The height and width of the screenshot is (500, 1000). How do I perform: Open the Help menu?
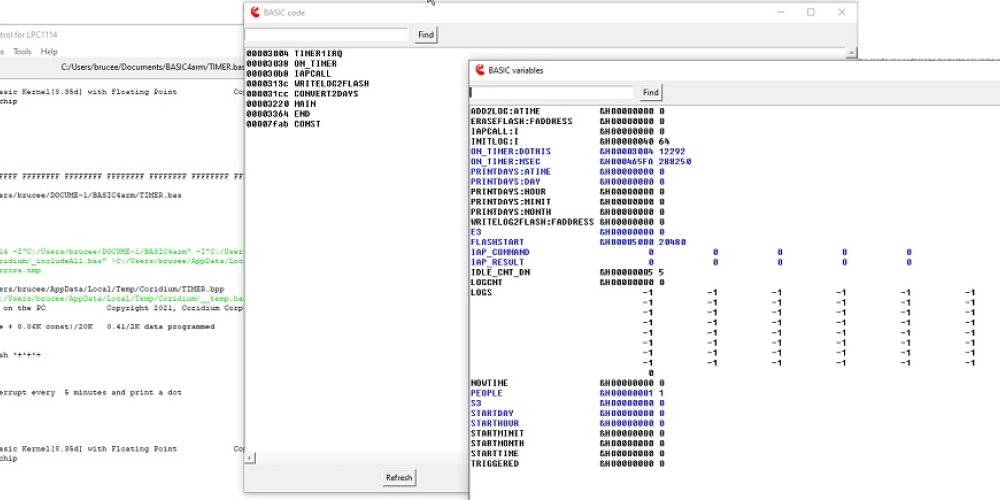pyautogui.click(x=49, y=51)
